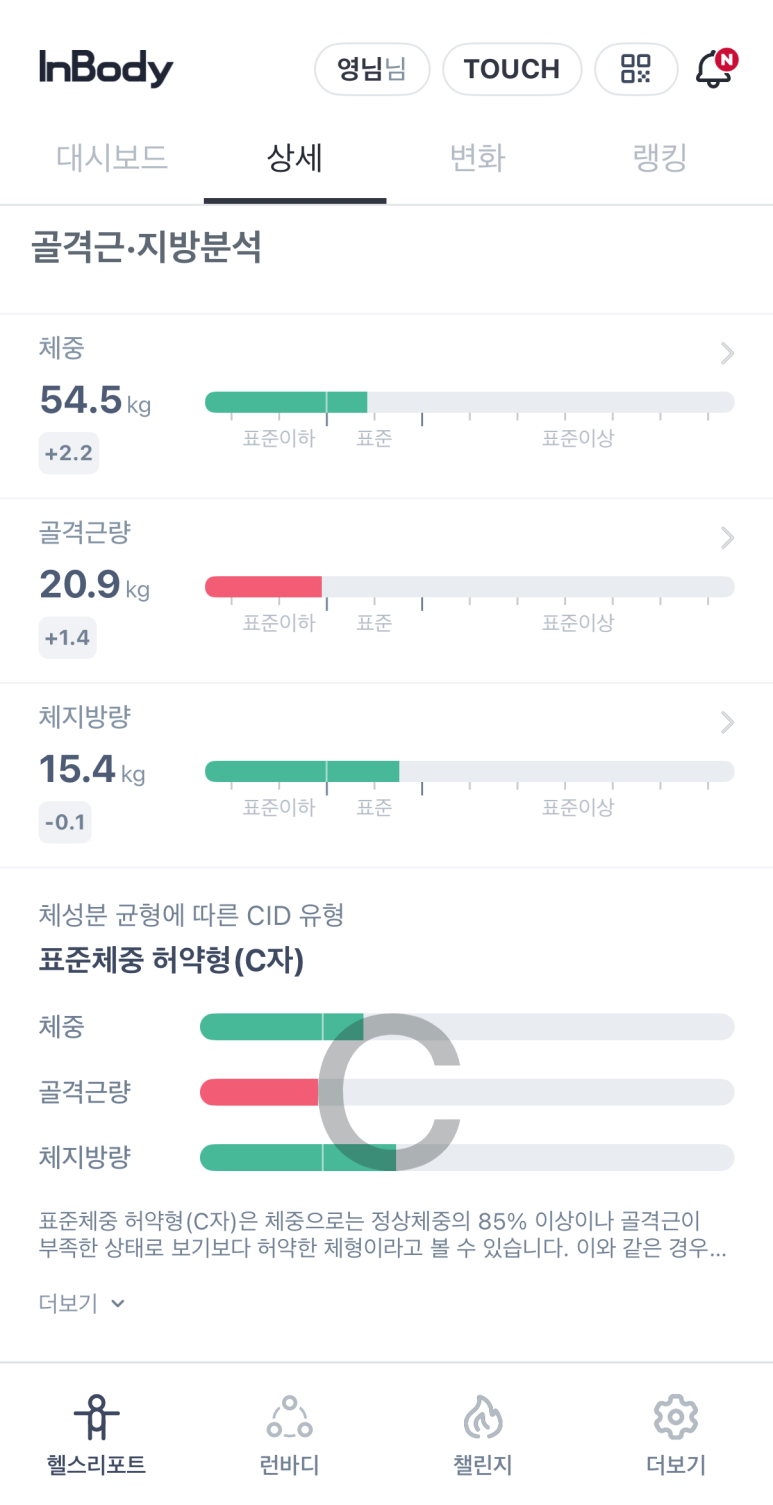773x1505 pixels.
Task: Open notifications bell icon
Action: point(714,69)
